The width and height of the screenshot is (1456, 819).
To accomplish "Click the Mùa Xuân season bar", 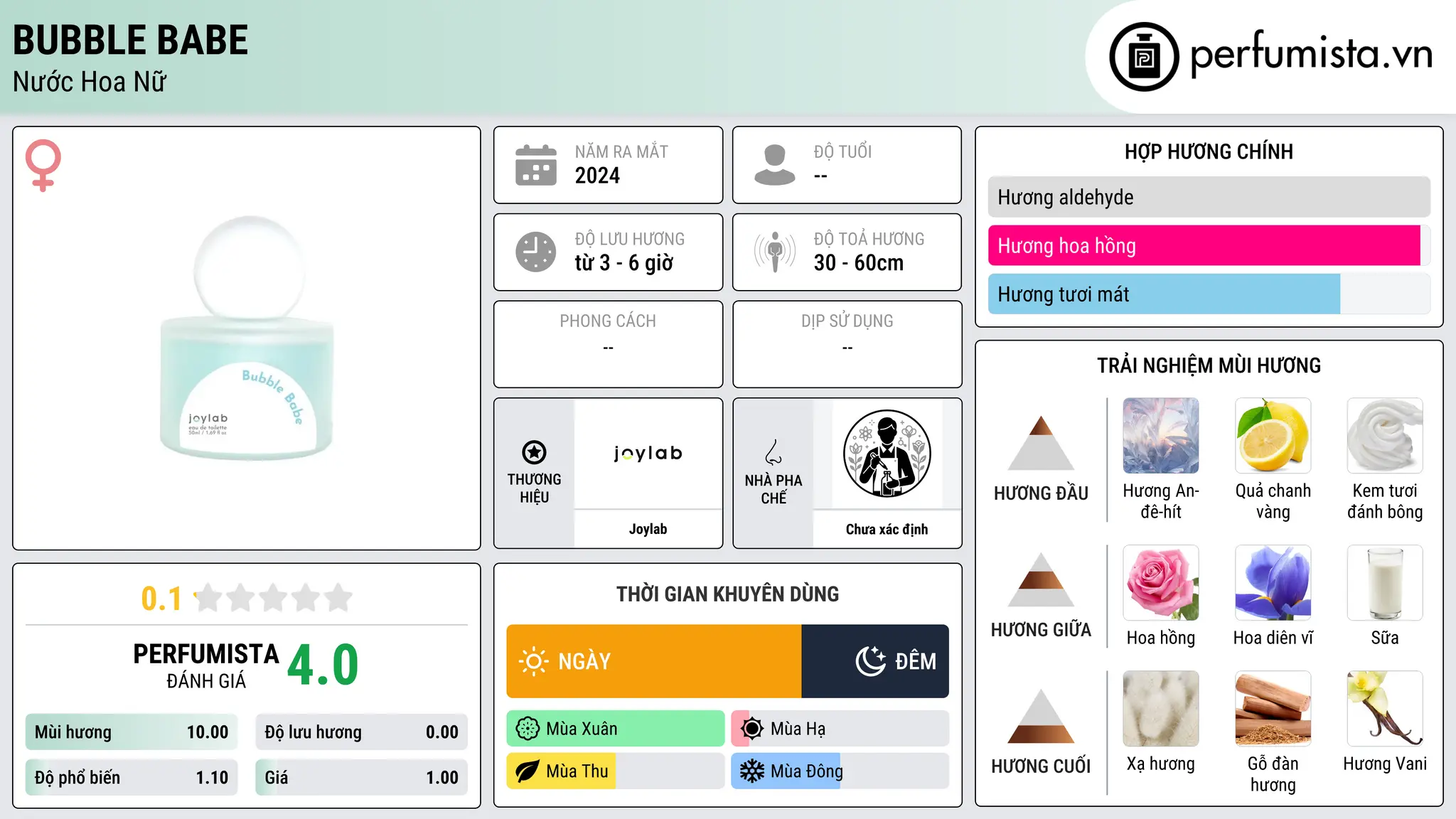I will tap(616, 729).
